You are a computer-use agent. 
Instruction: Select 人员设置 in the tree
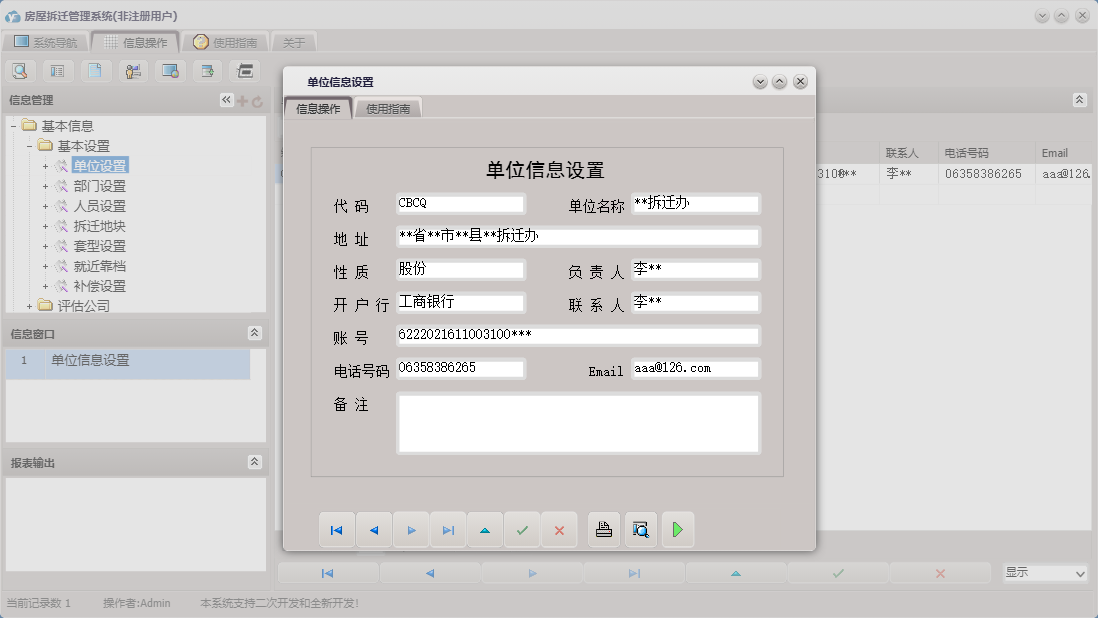coord(99,206)
